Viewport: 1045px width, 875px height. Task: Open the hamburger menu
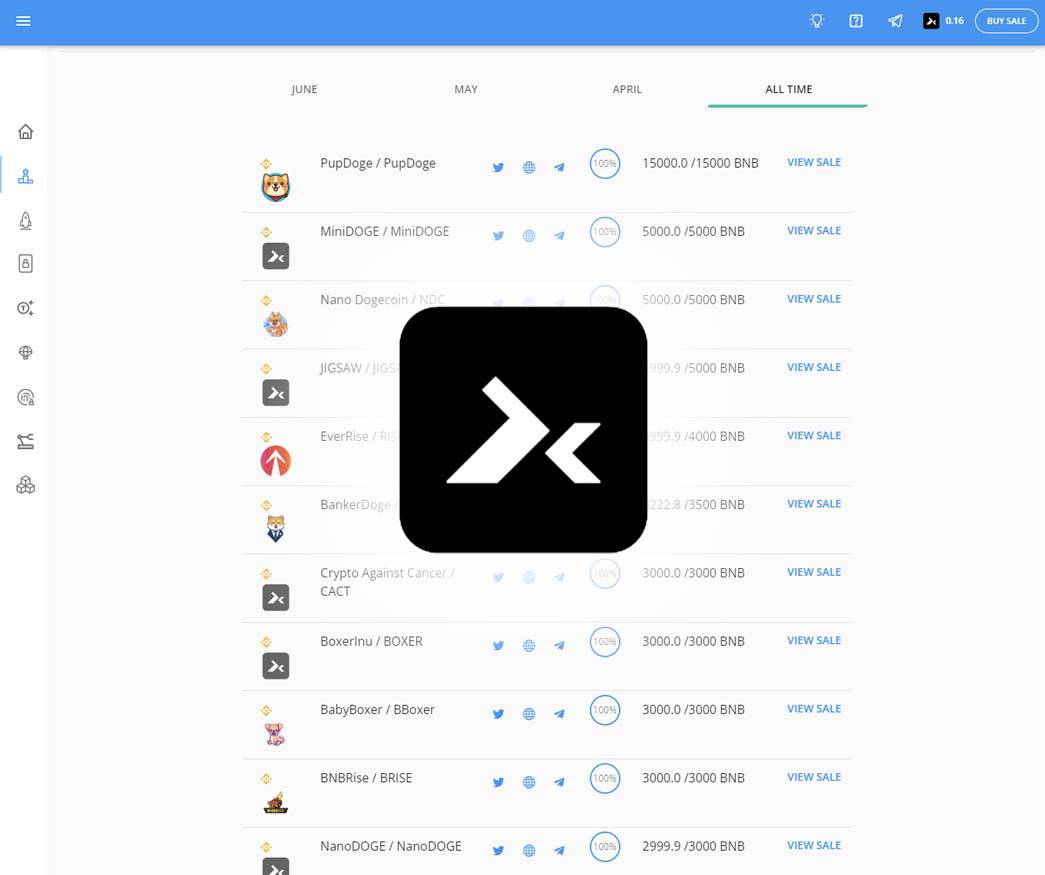point(23,21)
